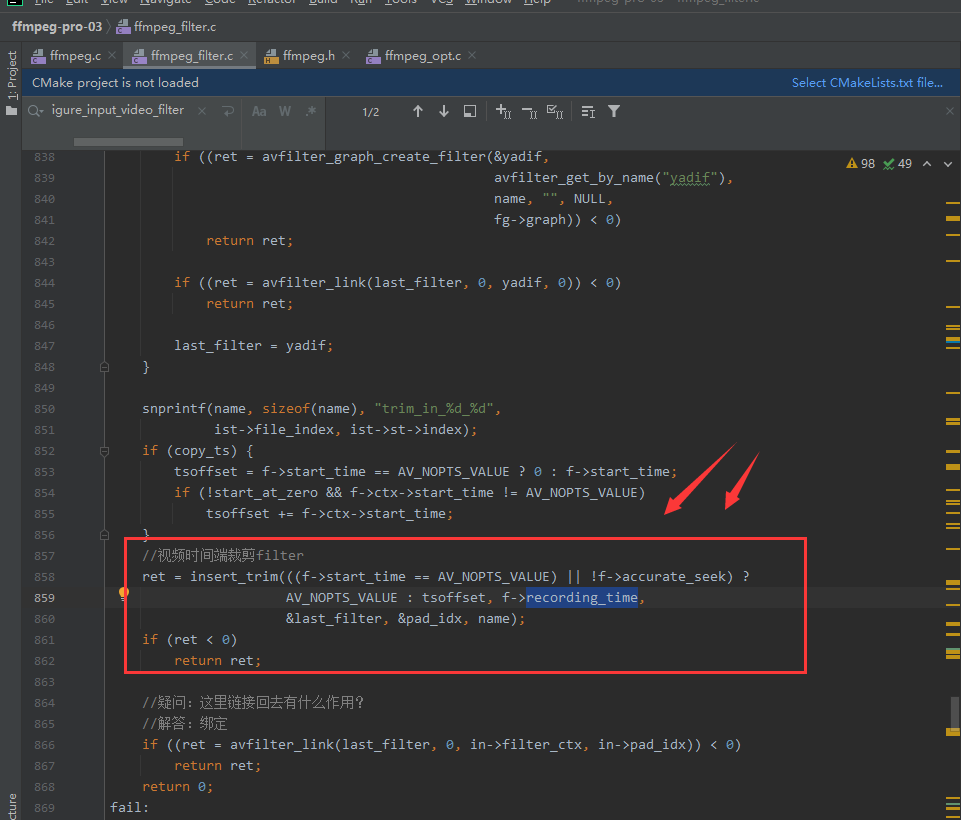Open the 1: Project tool window
The image size is (961, 820).
(x=11, y=75)
